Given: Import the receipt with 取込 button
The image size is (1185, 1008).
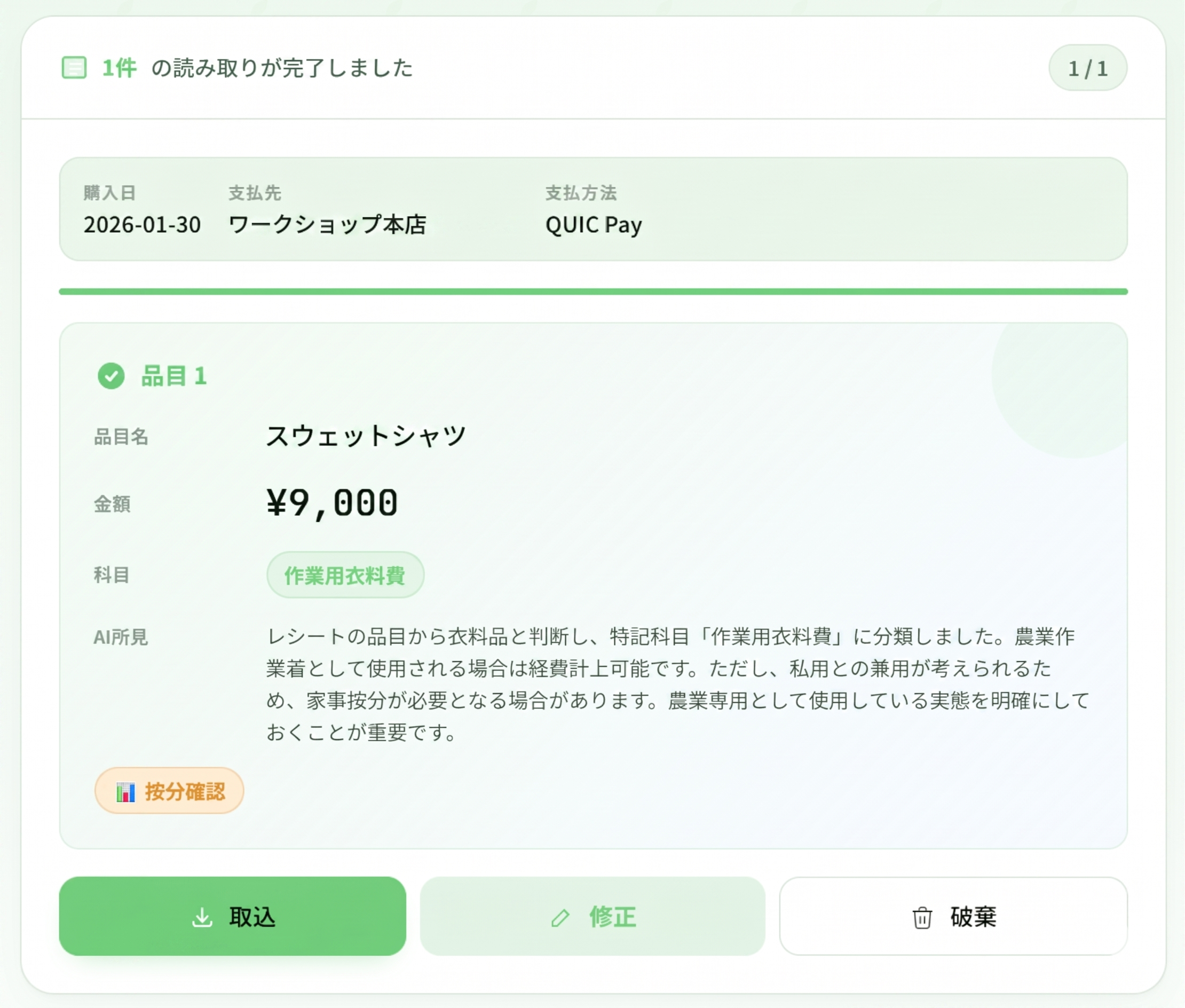Looking at the screenshot, I should click(x=233, y=917).
